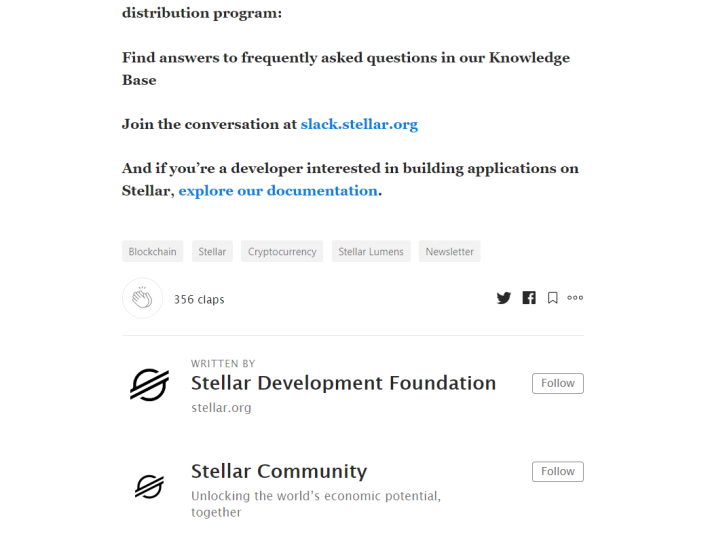Follow Stellar Development Foundation
This screenshot has height=541, width=710.
558,383
